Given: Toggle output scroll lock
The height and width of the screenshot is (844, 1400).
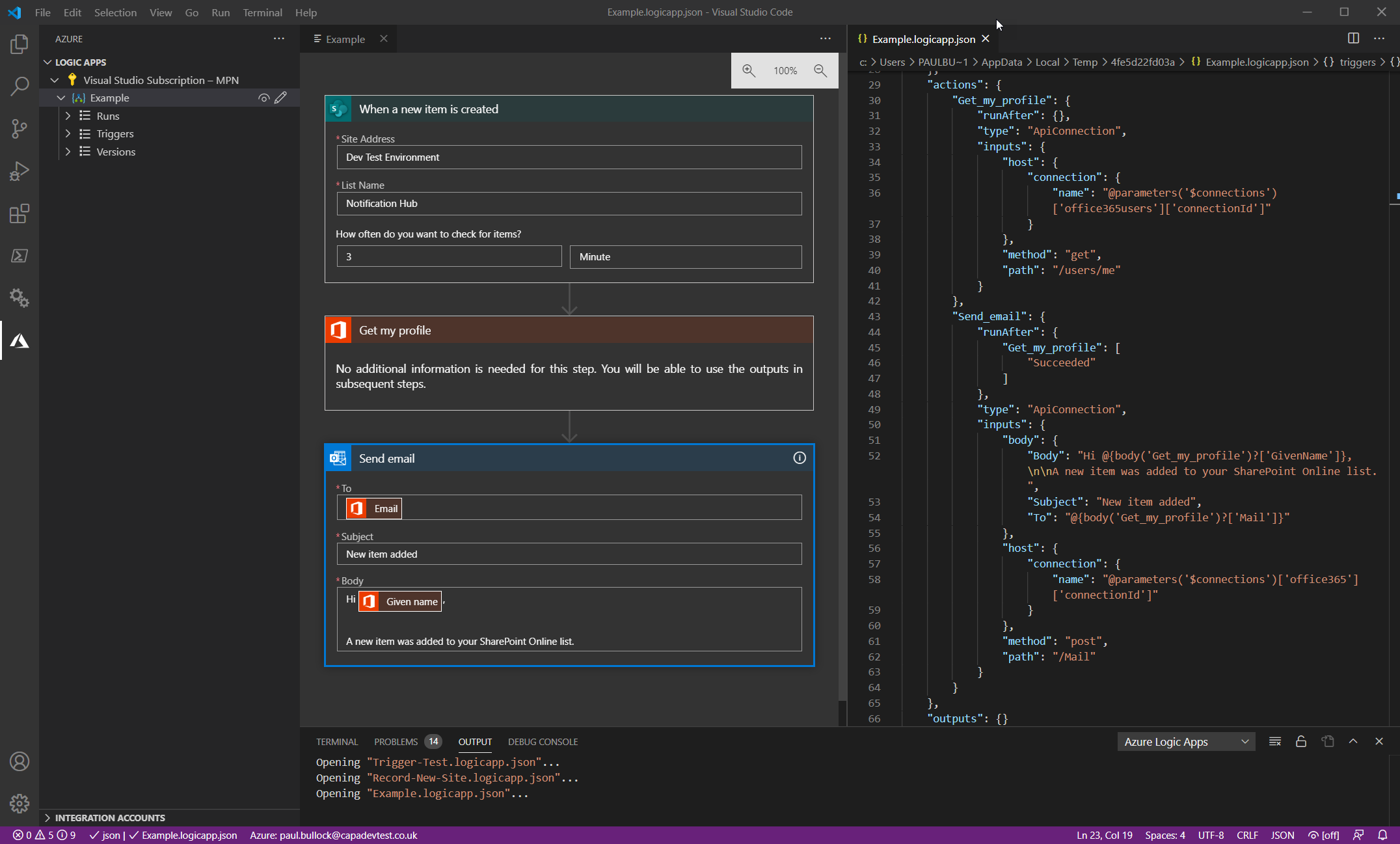Looking at the screenshot, I should (x=1301, y=742).
